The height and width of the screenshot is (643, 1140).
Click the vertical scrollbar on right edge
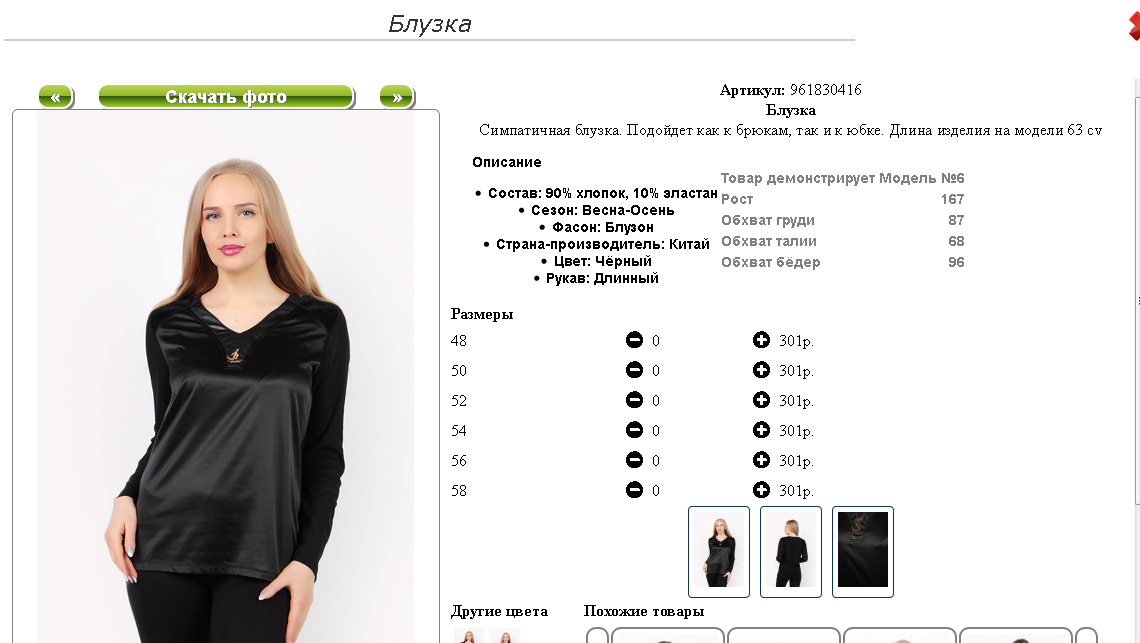pos(1137,291)
